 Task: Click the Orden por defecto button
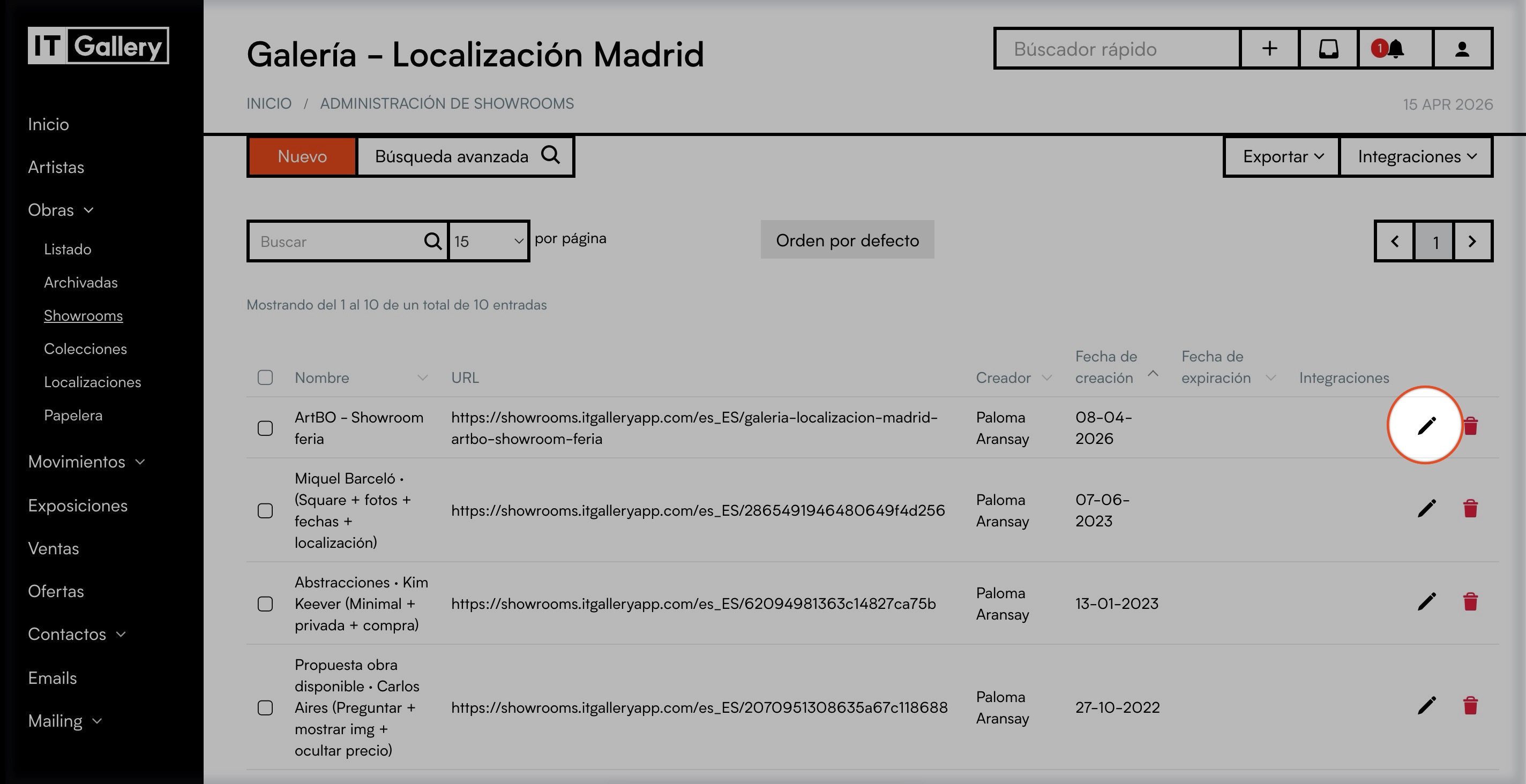[847, 240]
